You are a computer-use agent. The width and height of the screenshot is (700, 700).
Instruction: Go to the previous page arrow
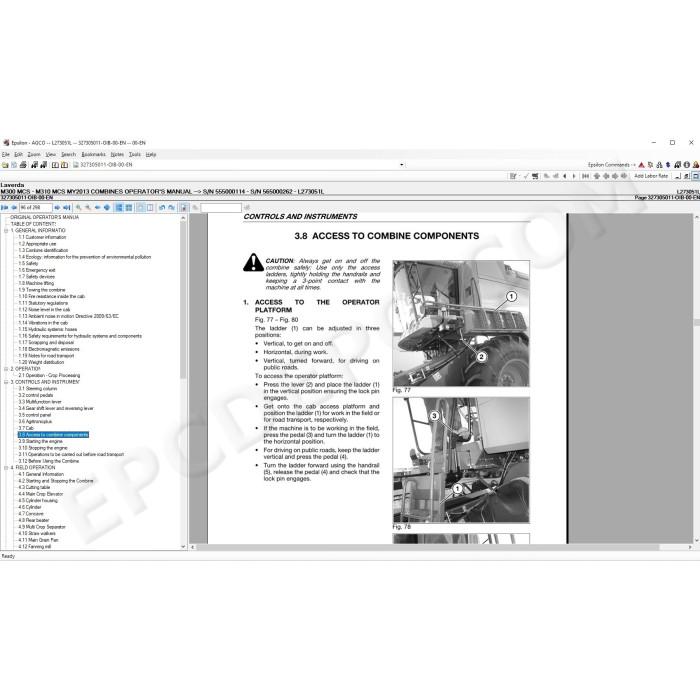point(14,208)
